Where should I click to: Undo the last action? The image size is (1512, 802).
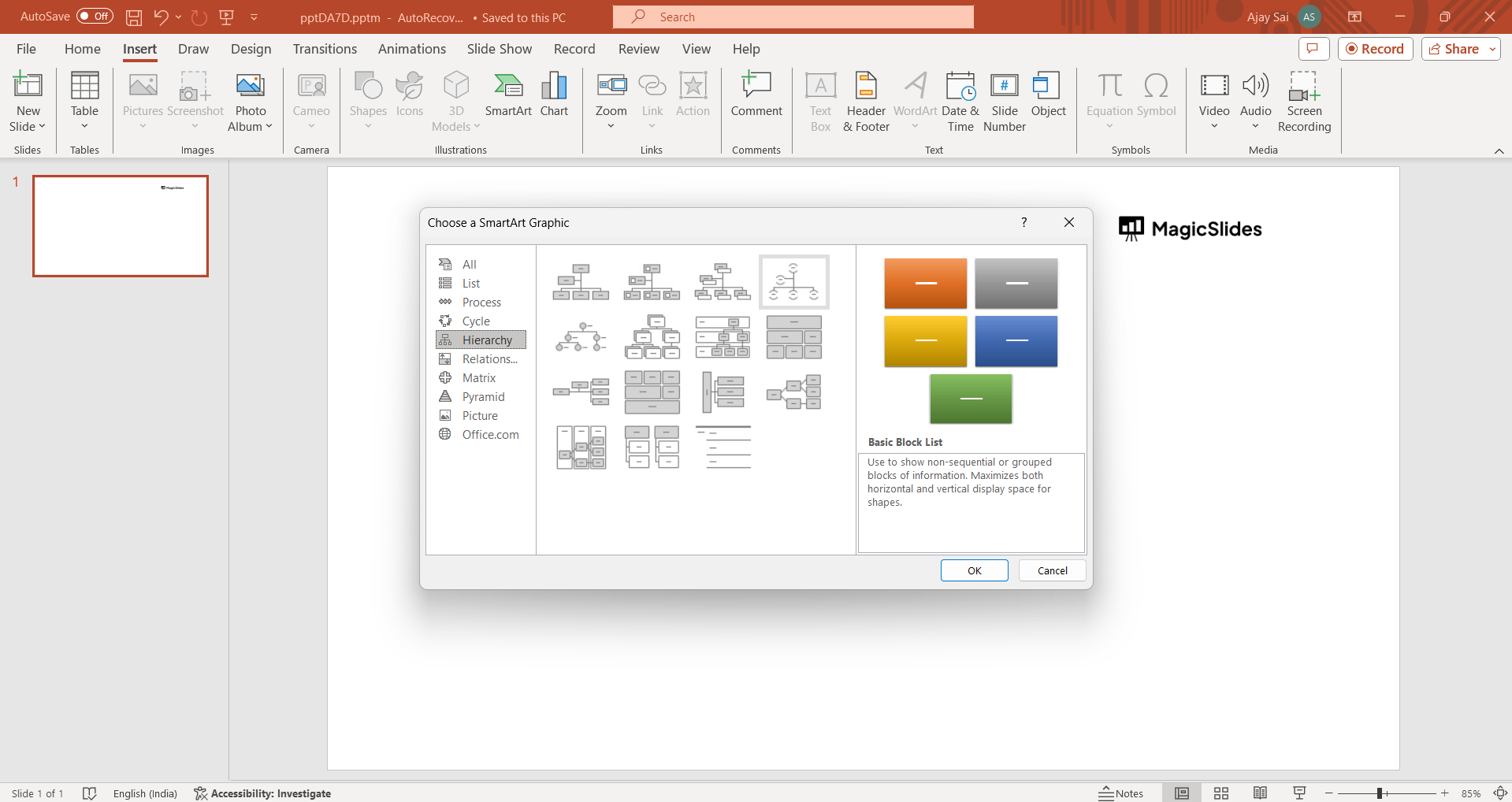(161, 17)
